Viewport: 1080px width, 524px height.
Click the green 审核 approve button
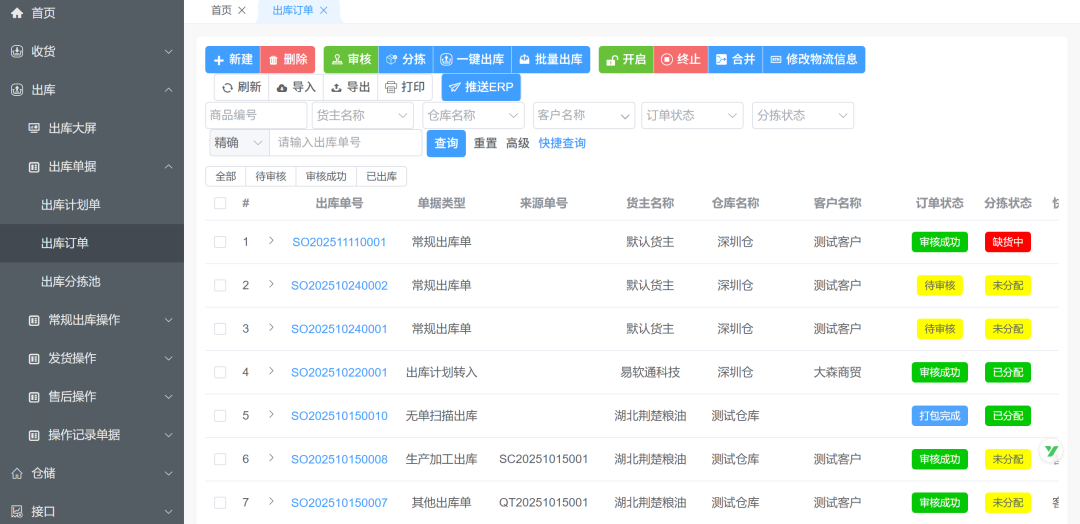(350, 60)
